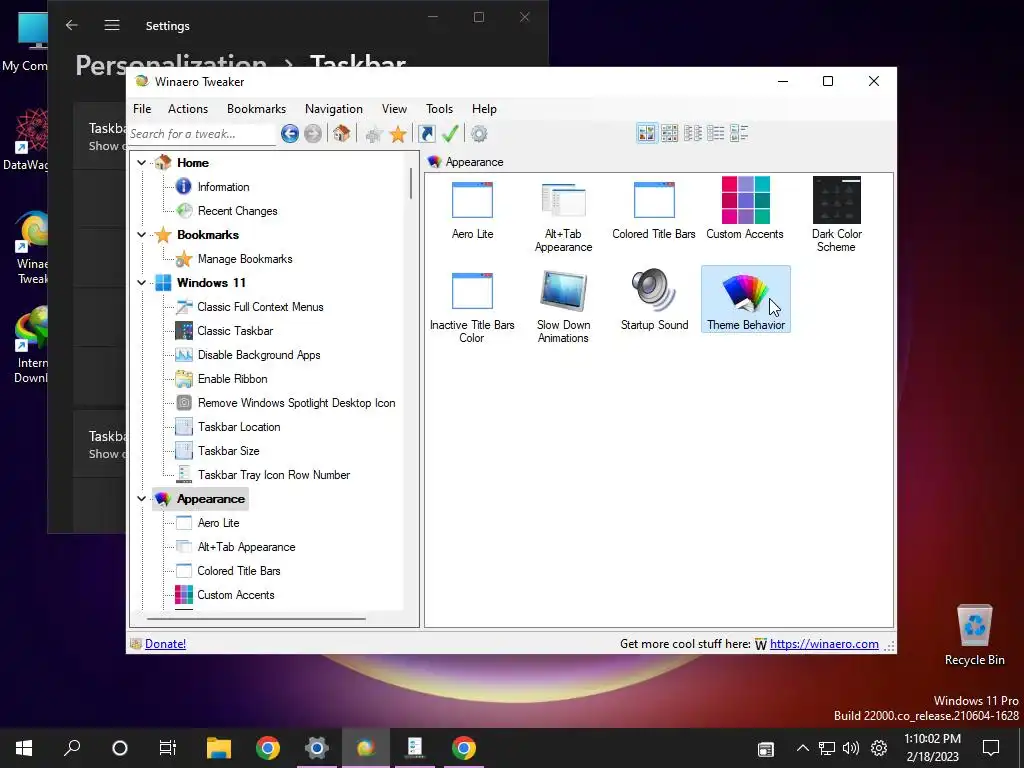Open File Explorer from the taskbar
1024x768 pixels.
219,748
